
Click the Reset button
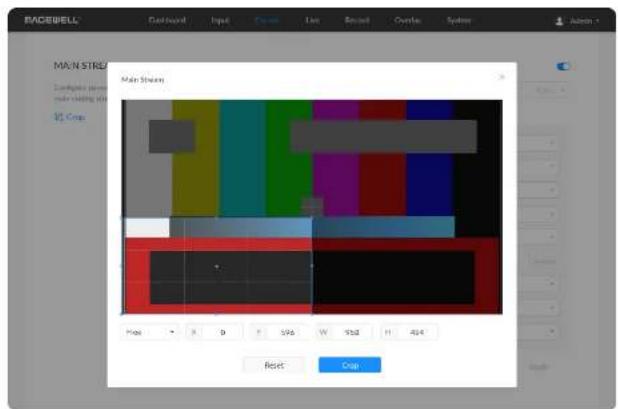pyautogui.click(x=274, y=365)
